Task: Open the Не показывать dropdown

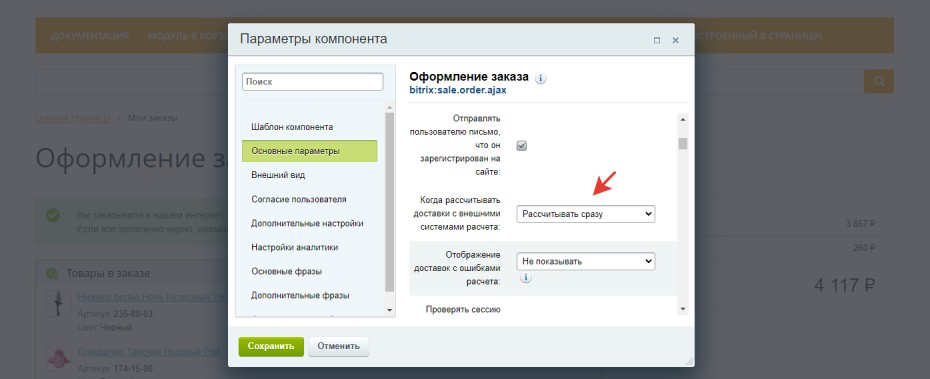Action: 585,261
